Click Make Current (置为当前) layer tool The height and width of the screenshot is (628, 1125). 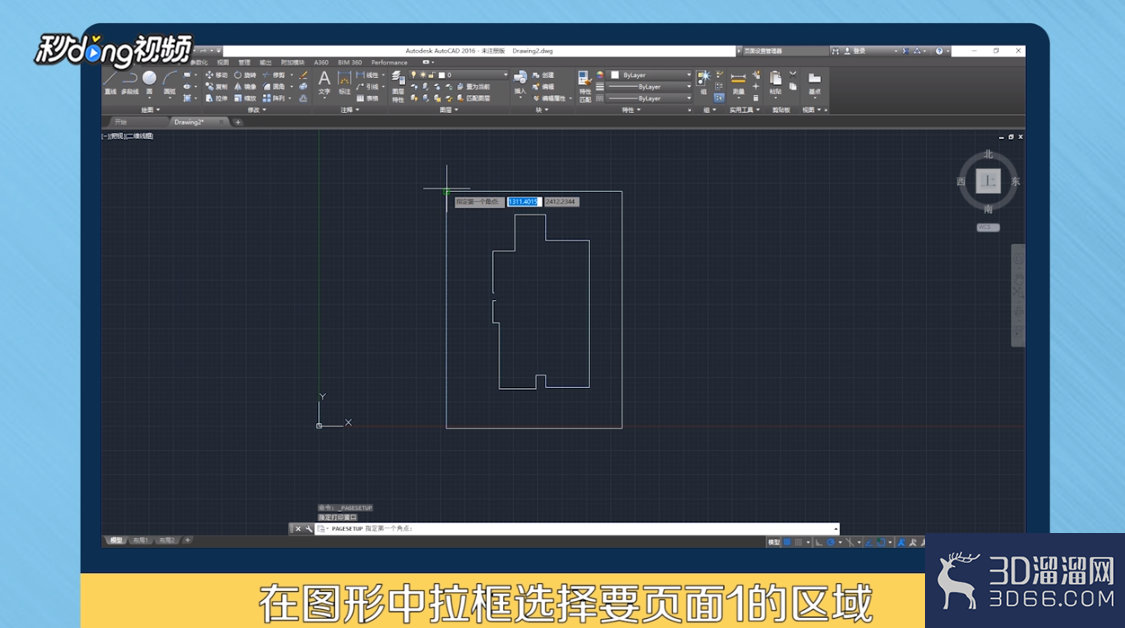pos(474,87)
